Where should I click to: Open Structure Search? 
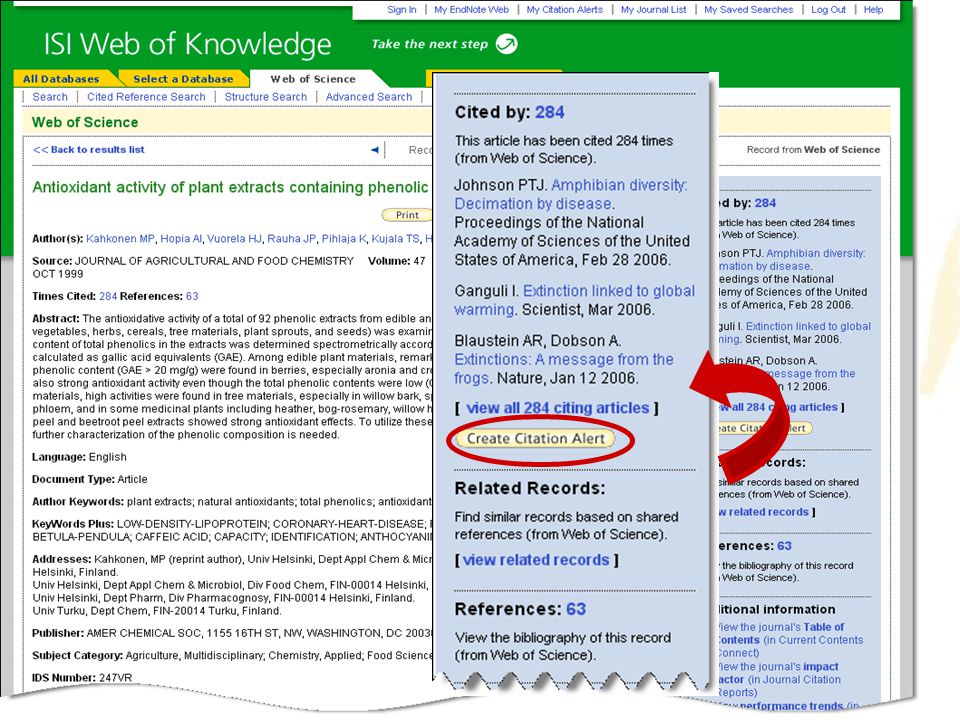click(266, 97)
